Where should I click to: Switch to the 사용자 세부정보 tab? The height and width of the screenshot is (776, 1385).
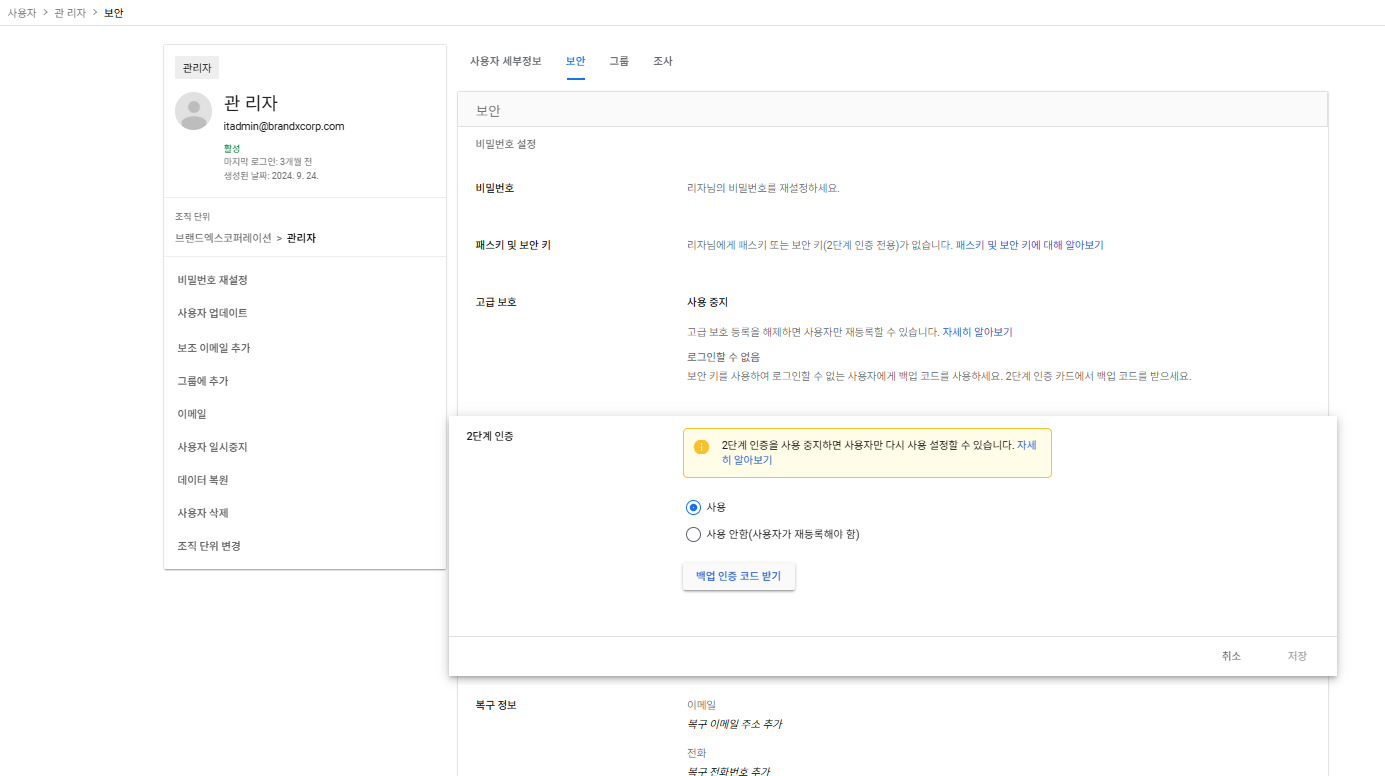pyautogui.click(x=505, y=61)
